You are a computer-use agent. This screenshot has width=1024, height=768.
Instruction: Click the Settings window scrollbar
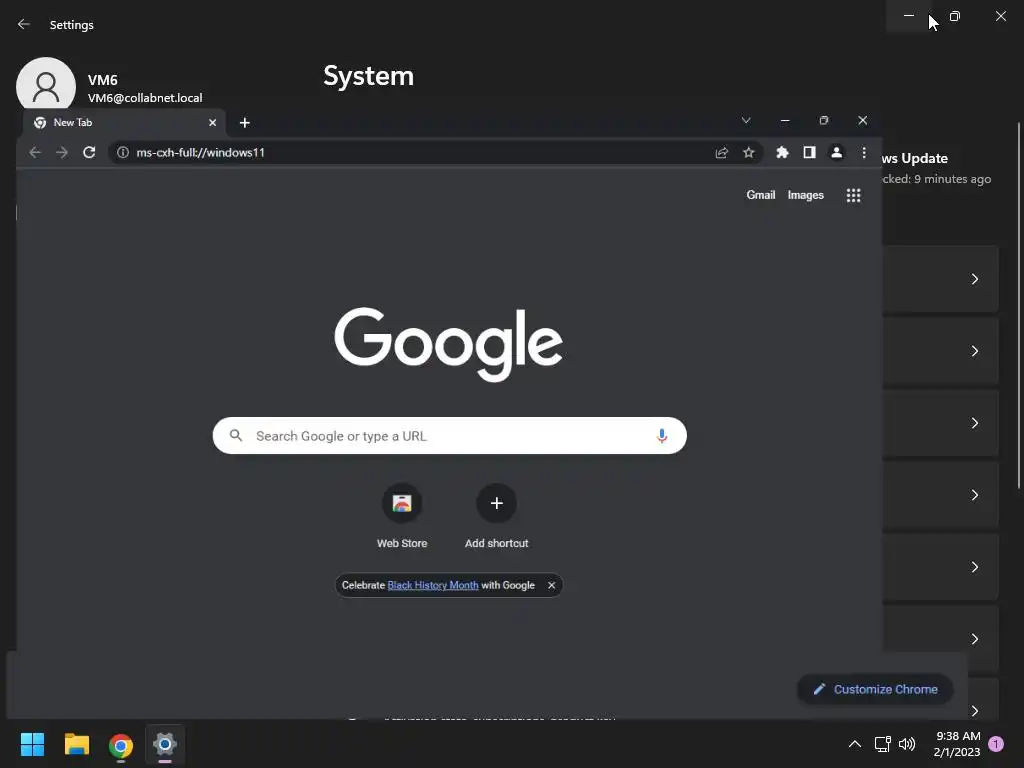click(x=1019, y=306)
